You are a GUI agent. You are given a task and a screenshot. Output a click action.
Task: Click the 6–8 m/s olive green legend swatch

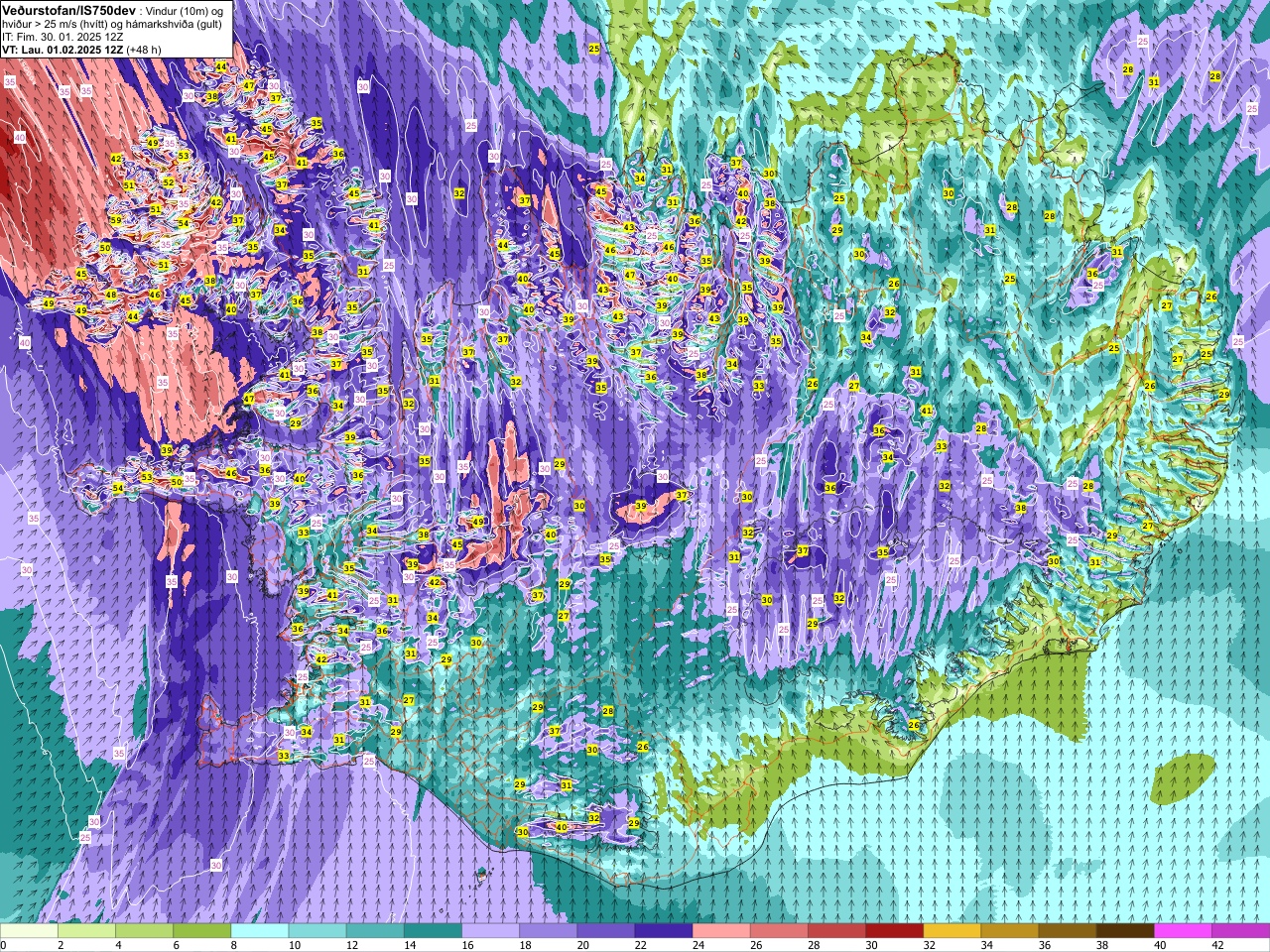point(202,931)
